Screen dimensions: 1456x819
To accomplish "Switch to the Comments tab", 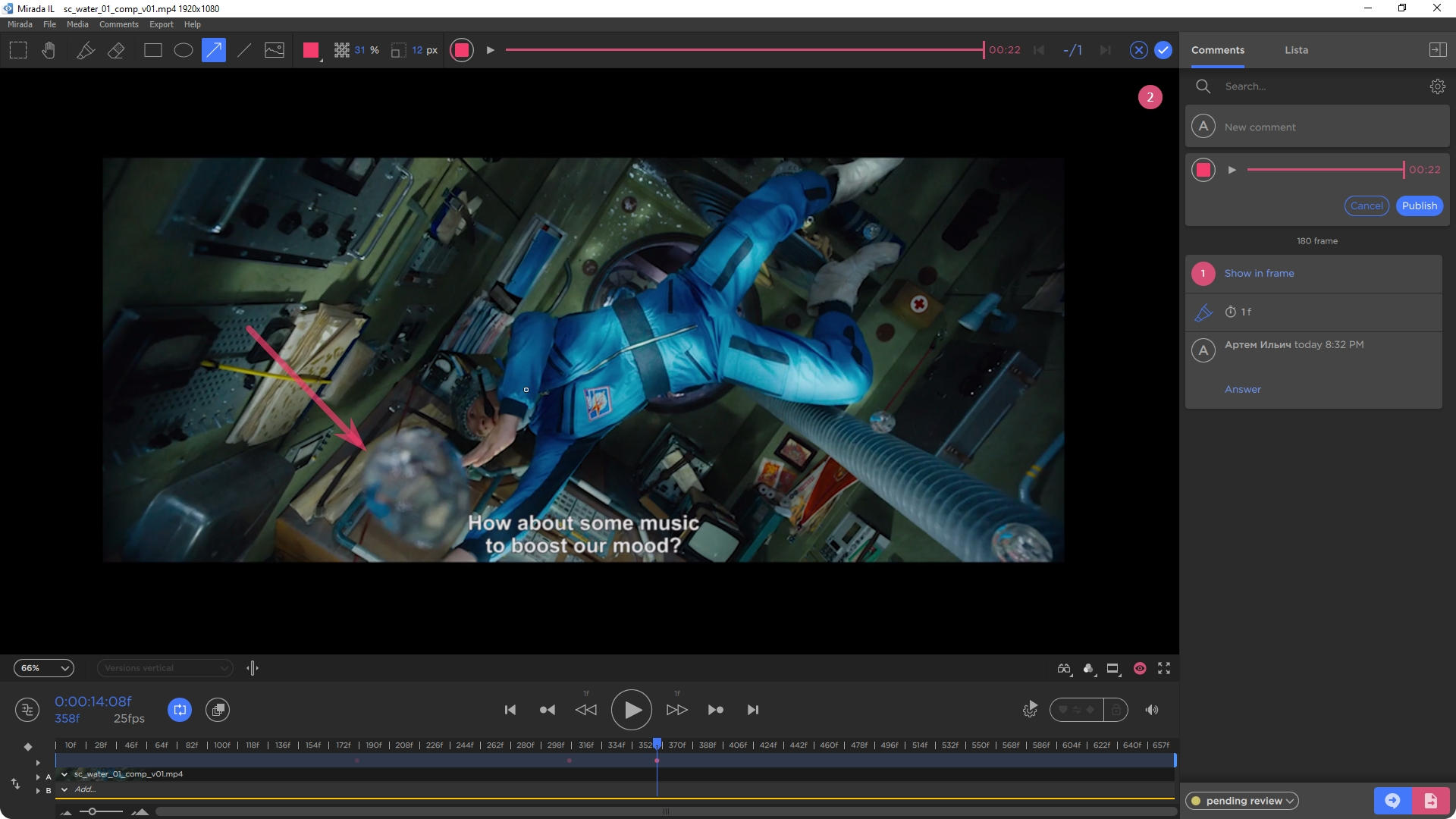I will pyautogui.click(x=1218, y=50).
